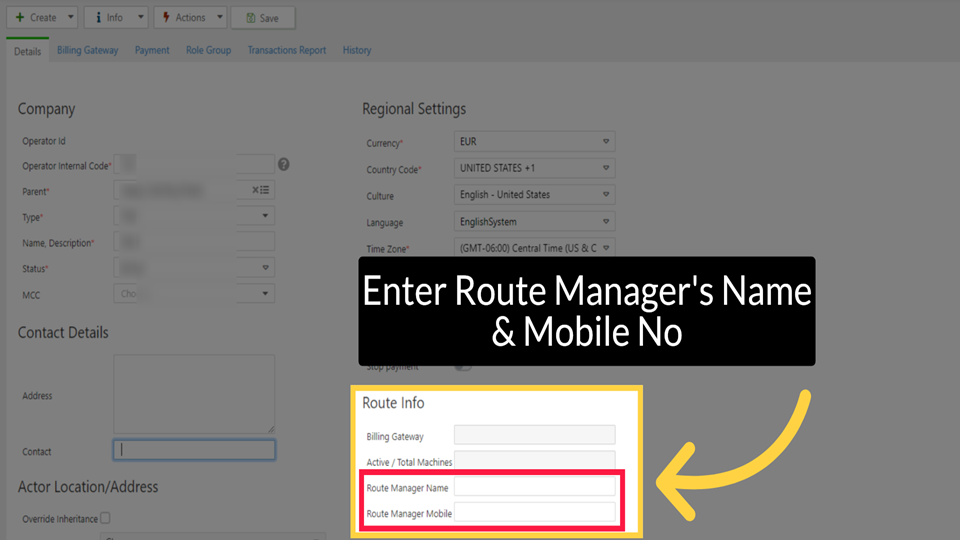960x540 pixels.
Task: Click inside the Address text area
Action: pos(194,394)
